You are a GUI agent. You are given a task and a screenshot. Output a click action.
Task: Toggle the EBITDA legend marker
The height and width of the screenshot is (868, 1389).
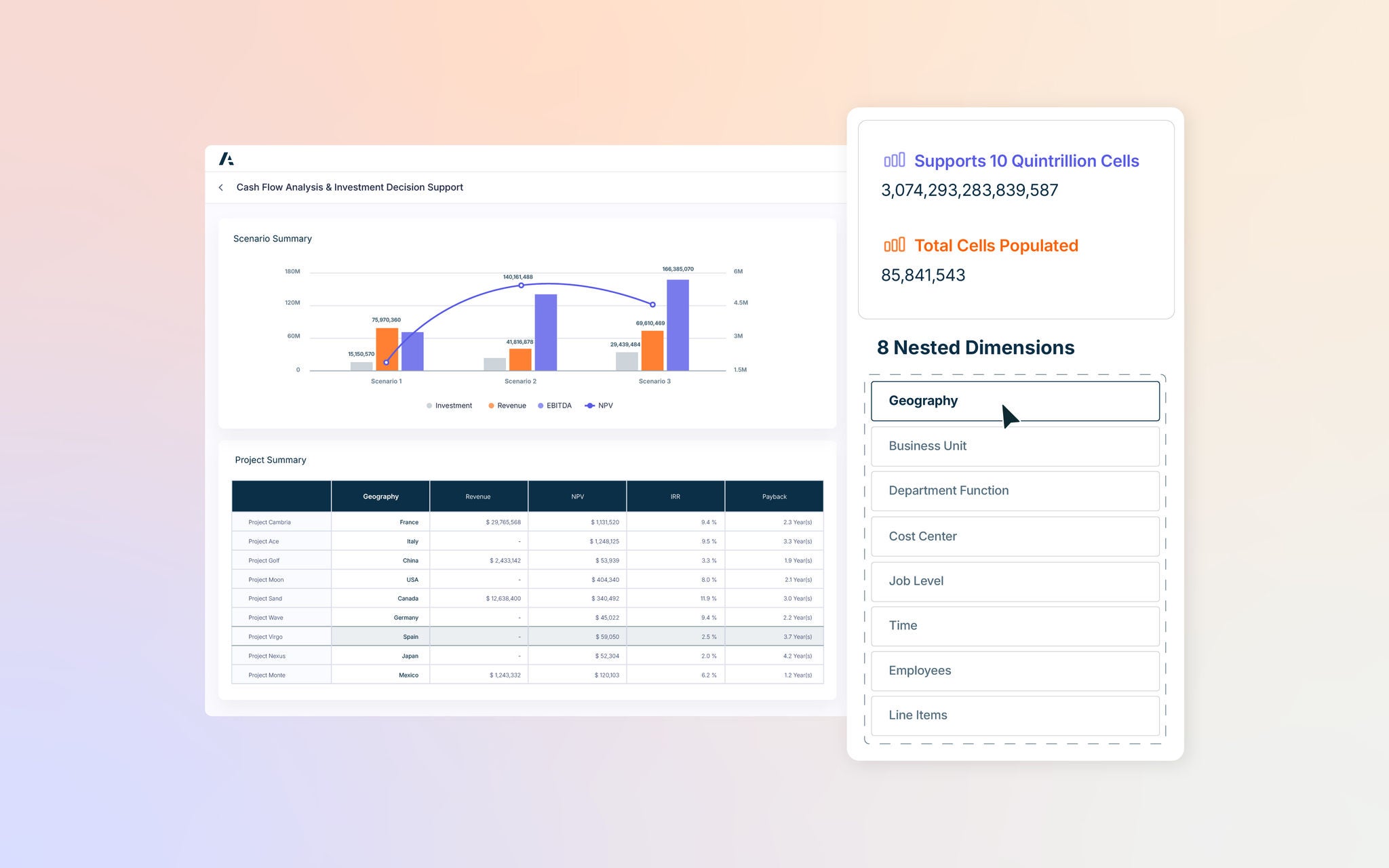pos(541,406)
